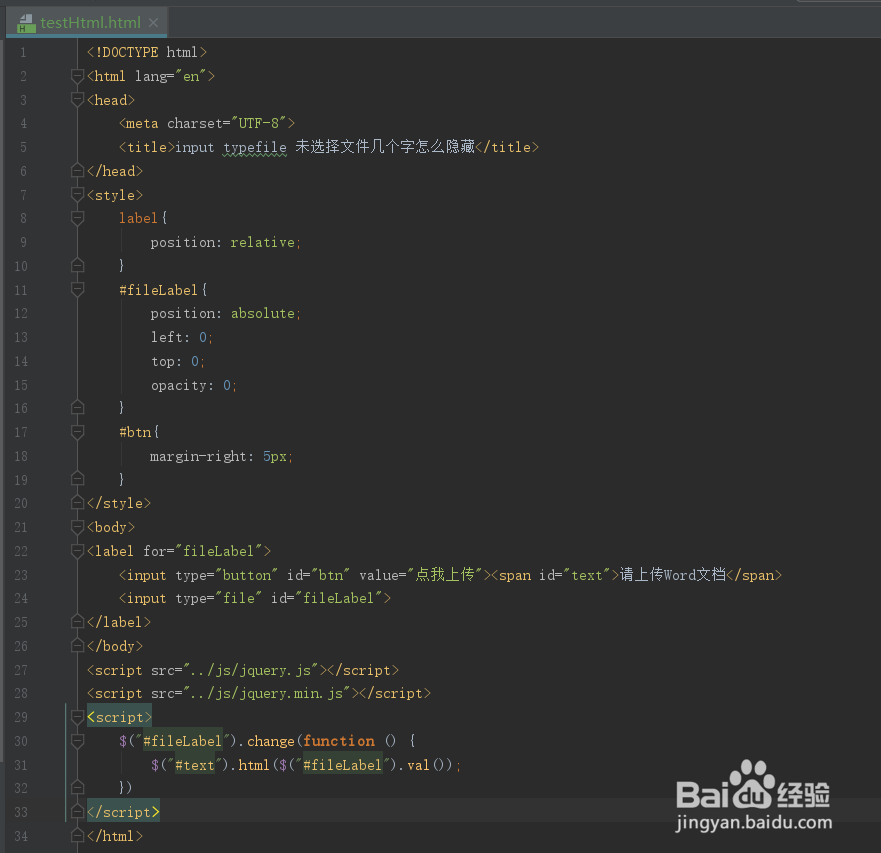Viewport: 881px width, 853px height.
Task: Collapse the #fileLabel CSS rule on line 11
Action: coord(78,290)
